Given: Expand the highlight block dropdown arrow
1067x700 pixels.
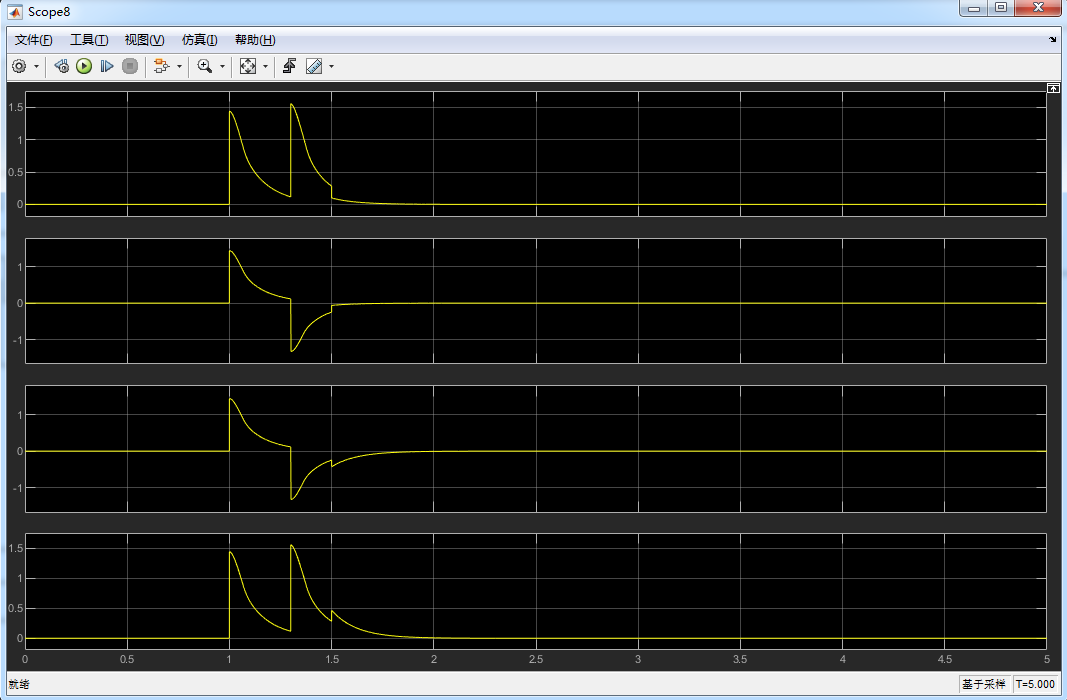Looking at the screenshot, I should (x=180, y=67).
